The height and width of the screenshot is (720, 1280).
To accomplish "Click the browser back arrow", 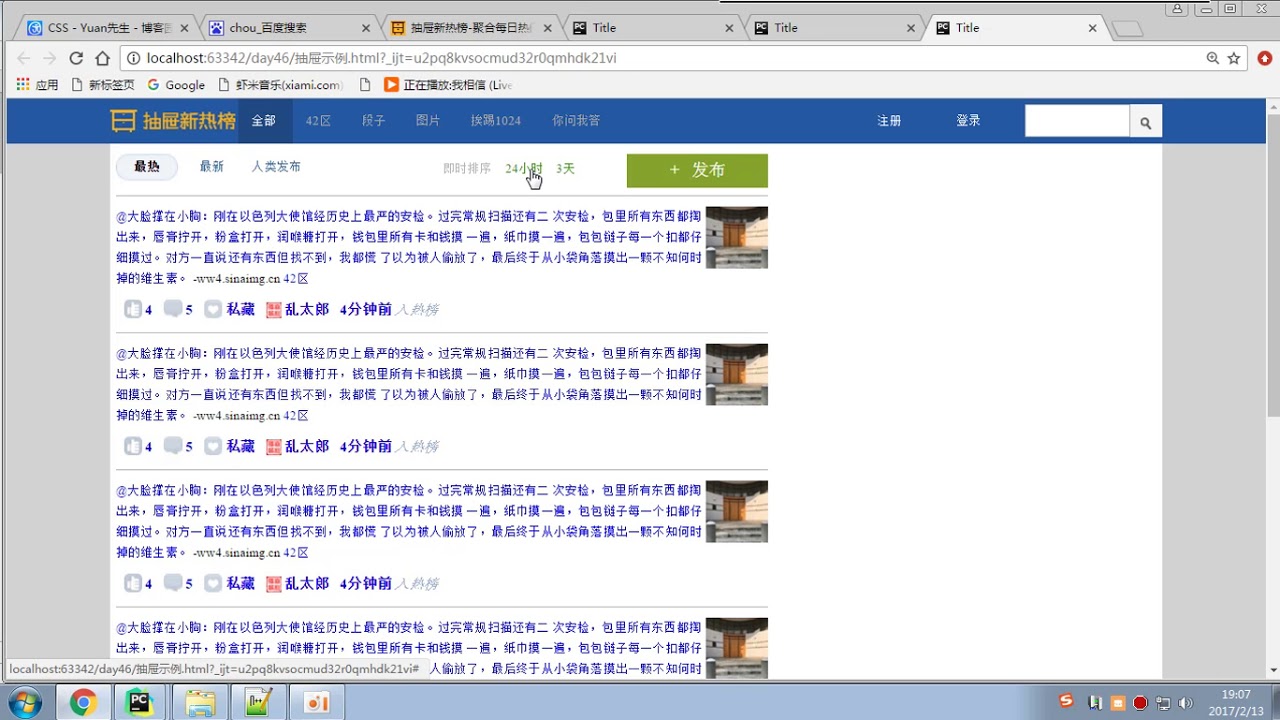I will click(x=23, y=58).
